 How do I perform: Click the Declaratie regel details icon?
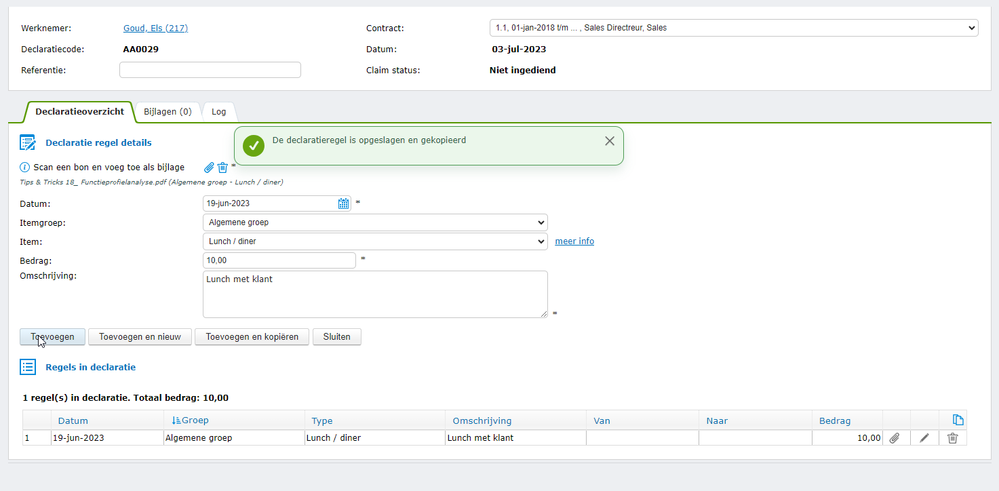click(x=27, y=143)
